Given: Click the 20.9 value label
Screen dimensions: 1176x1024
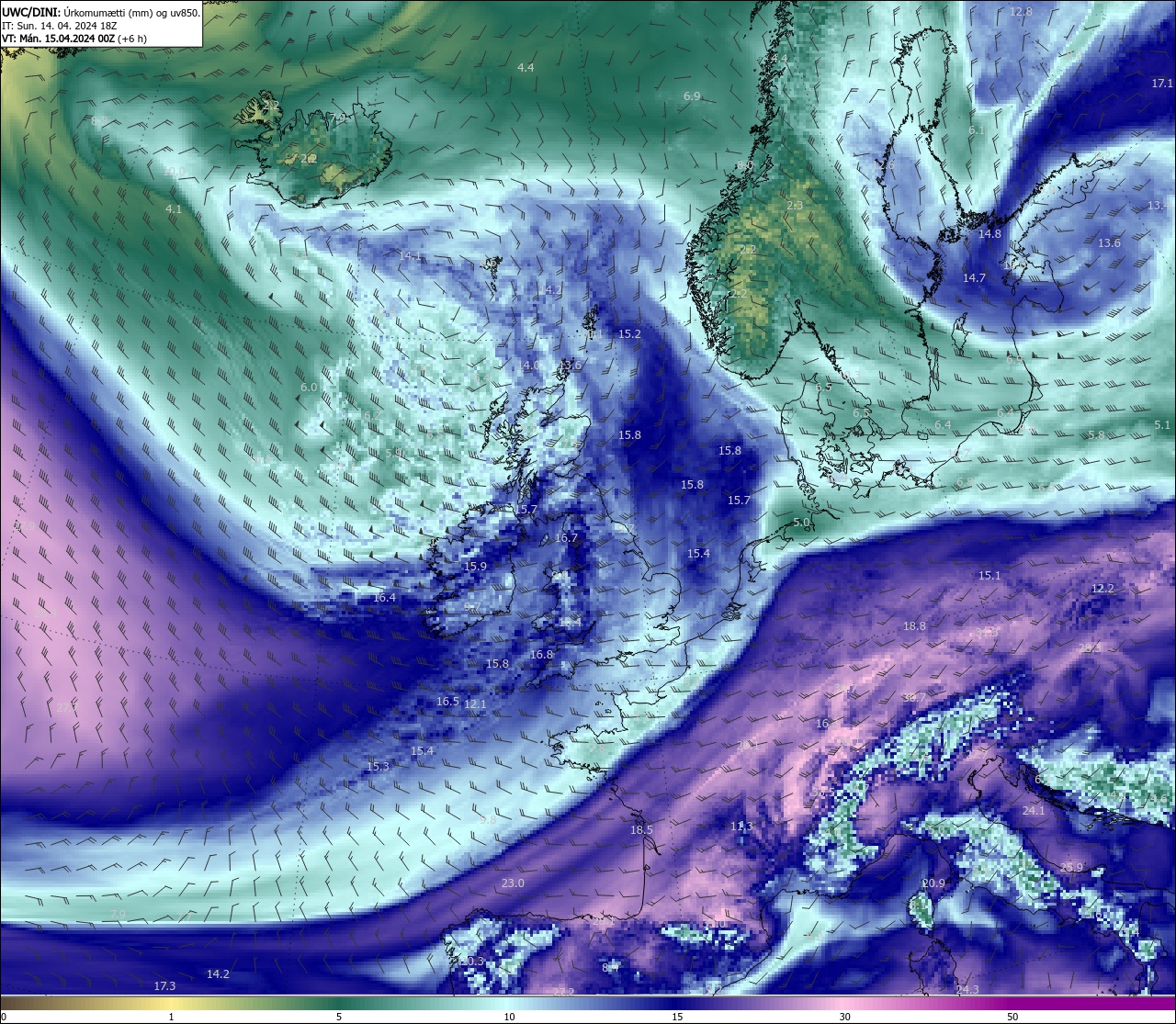Looking at the screenshot, I should (x=933, y=883).
